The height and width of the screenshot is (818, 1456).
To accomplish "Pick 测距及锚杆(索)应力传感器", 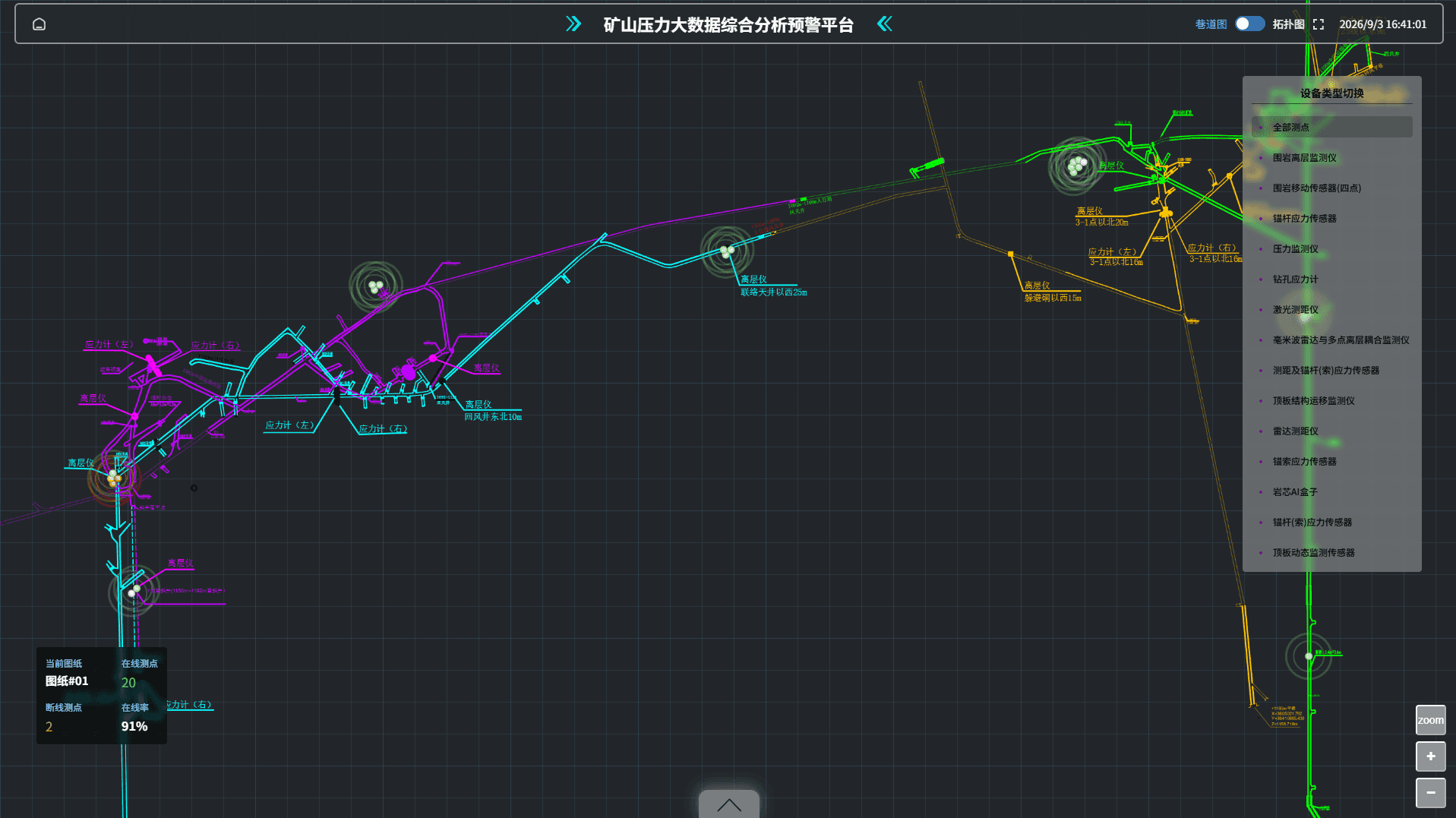I will click(x=1331, y=370).
